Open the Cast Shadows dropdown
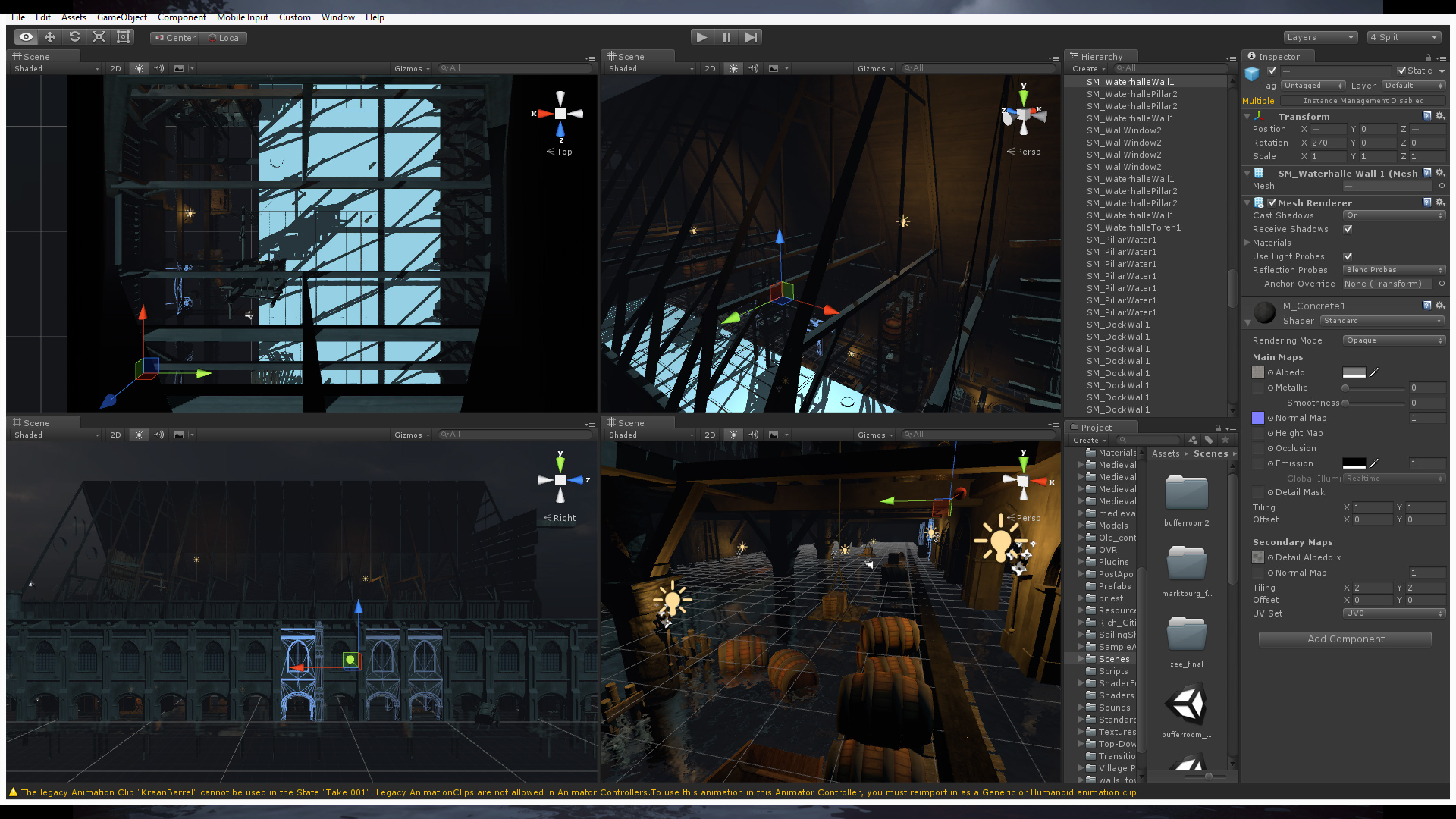 1393,215
